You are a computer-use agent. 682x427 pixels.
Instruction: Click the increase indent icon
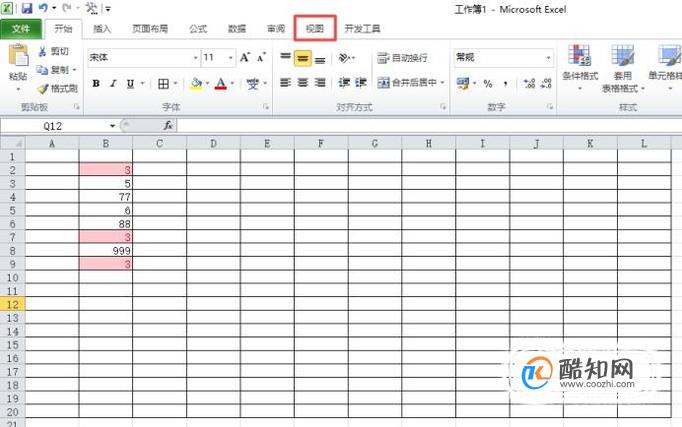coord(361,82)
